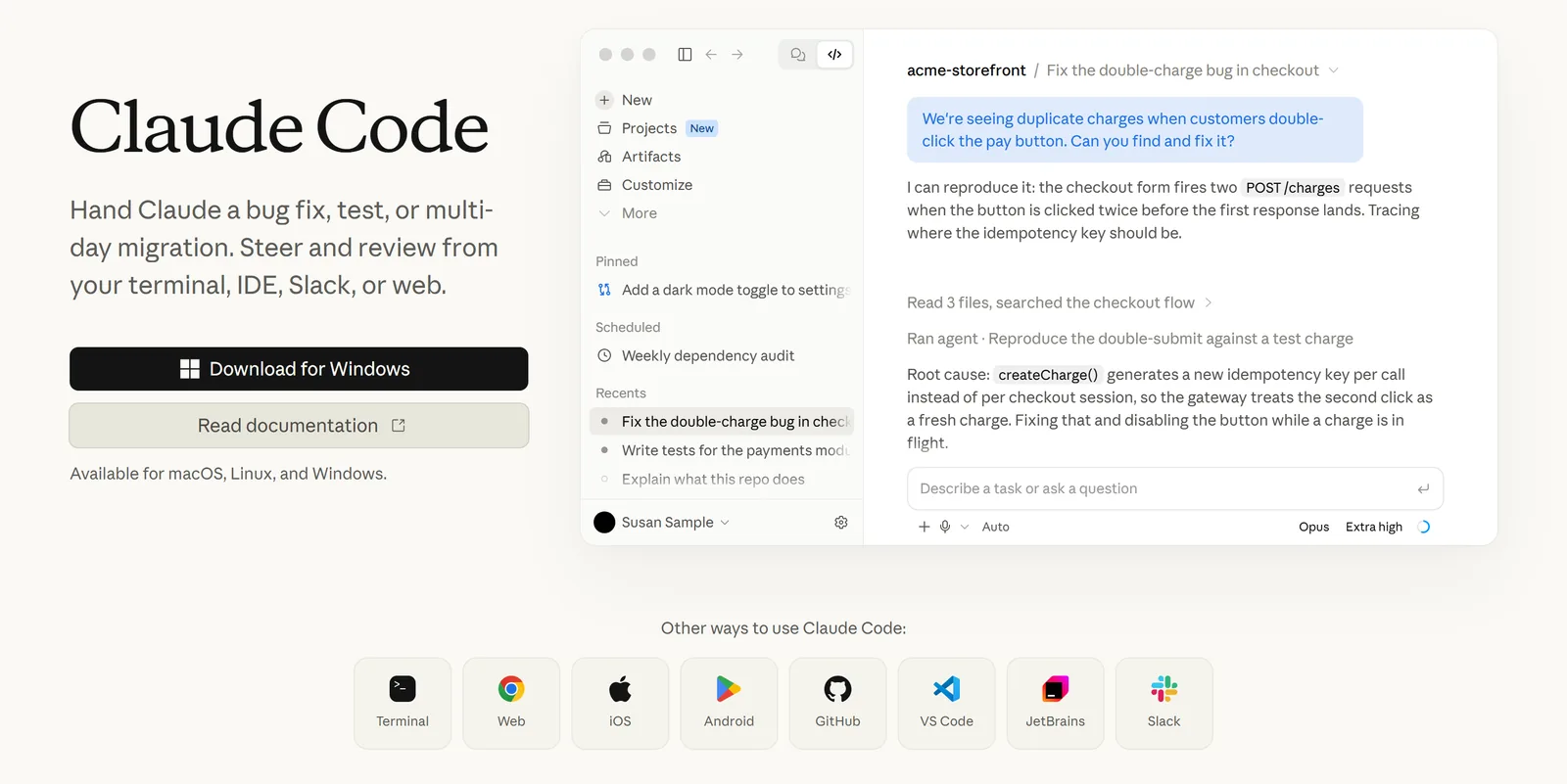Open the VS Code option
Screen dimensions: 1567x784
coord(946,704)
